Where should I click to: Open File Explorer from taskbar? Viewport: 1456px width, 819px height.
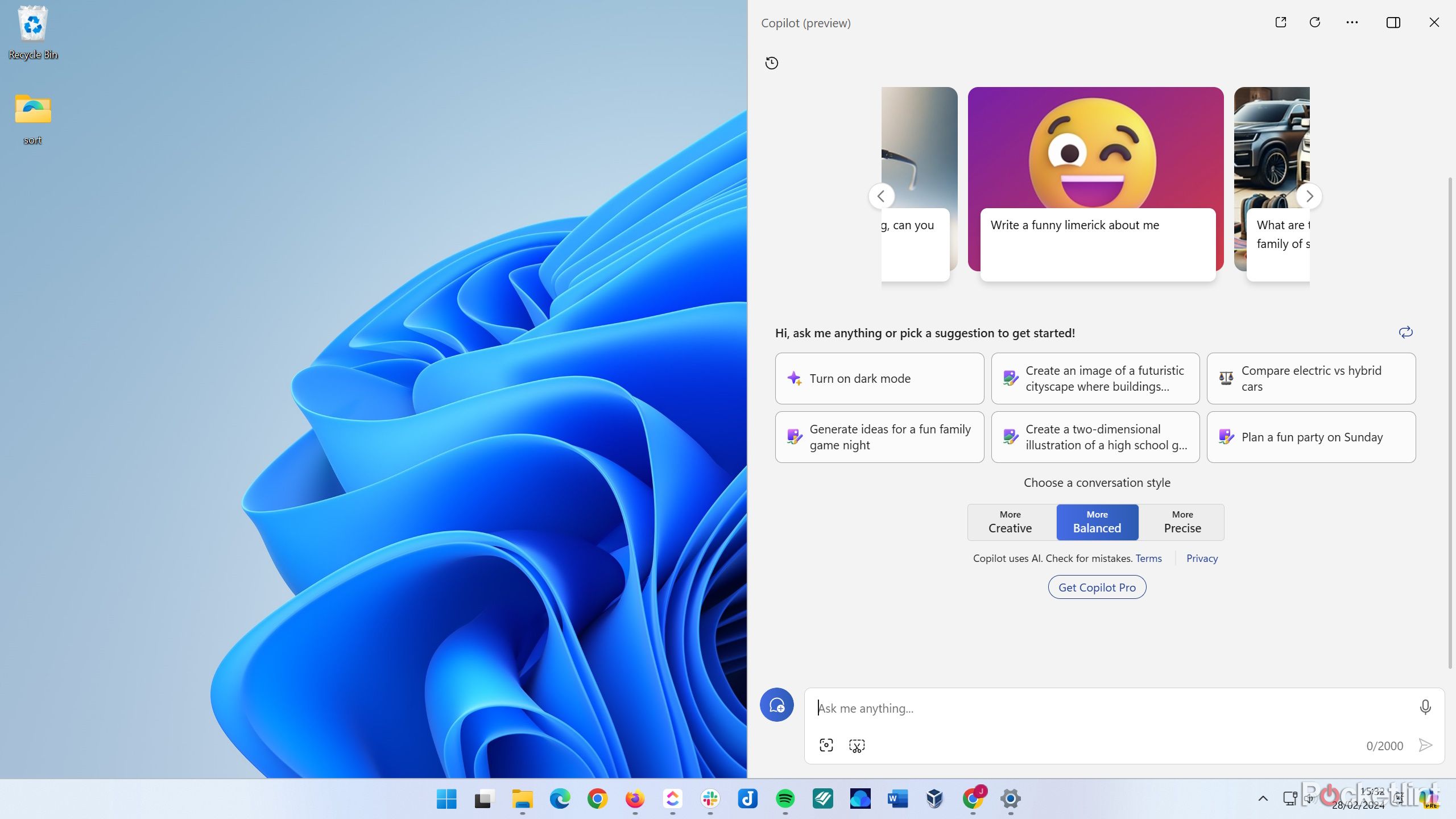pyautogui.click(x=522, y=799)
